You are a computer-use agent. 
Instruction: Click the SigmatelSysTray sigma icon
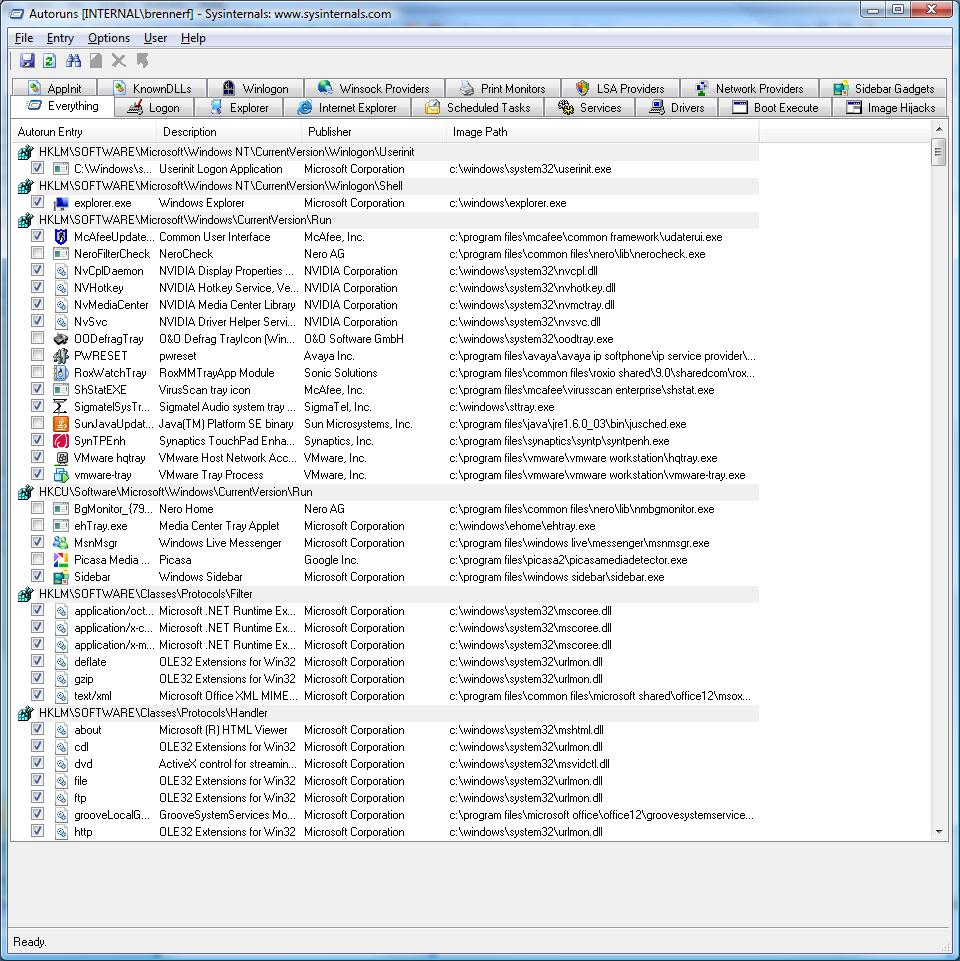tap(61, 407)
